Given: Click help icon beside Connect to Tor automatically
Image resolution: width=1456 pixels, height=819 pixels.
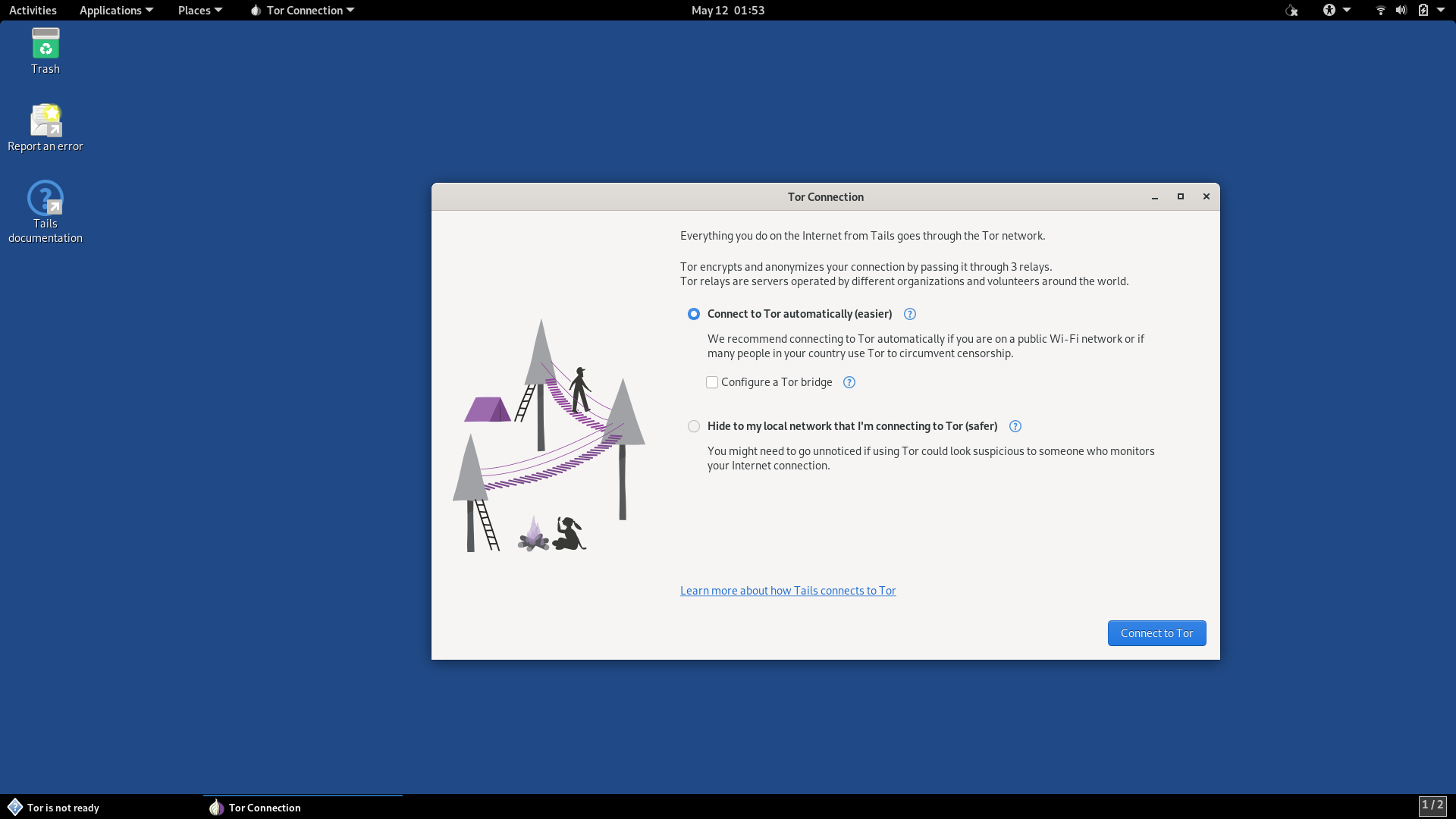Looking at the screenshot, I should pos(910,314).
